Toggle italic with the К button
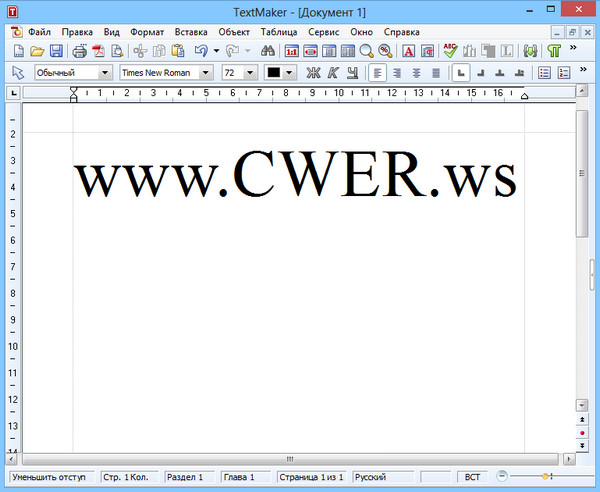Screen dimensions: 600x492 pos(332,73)
